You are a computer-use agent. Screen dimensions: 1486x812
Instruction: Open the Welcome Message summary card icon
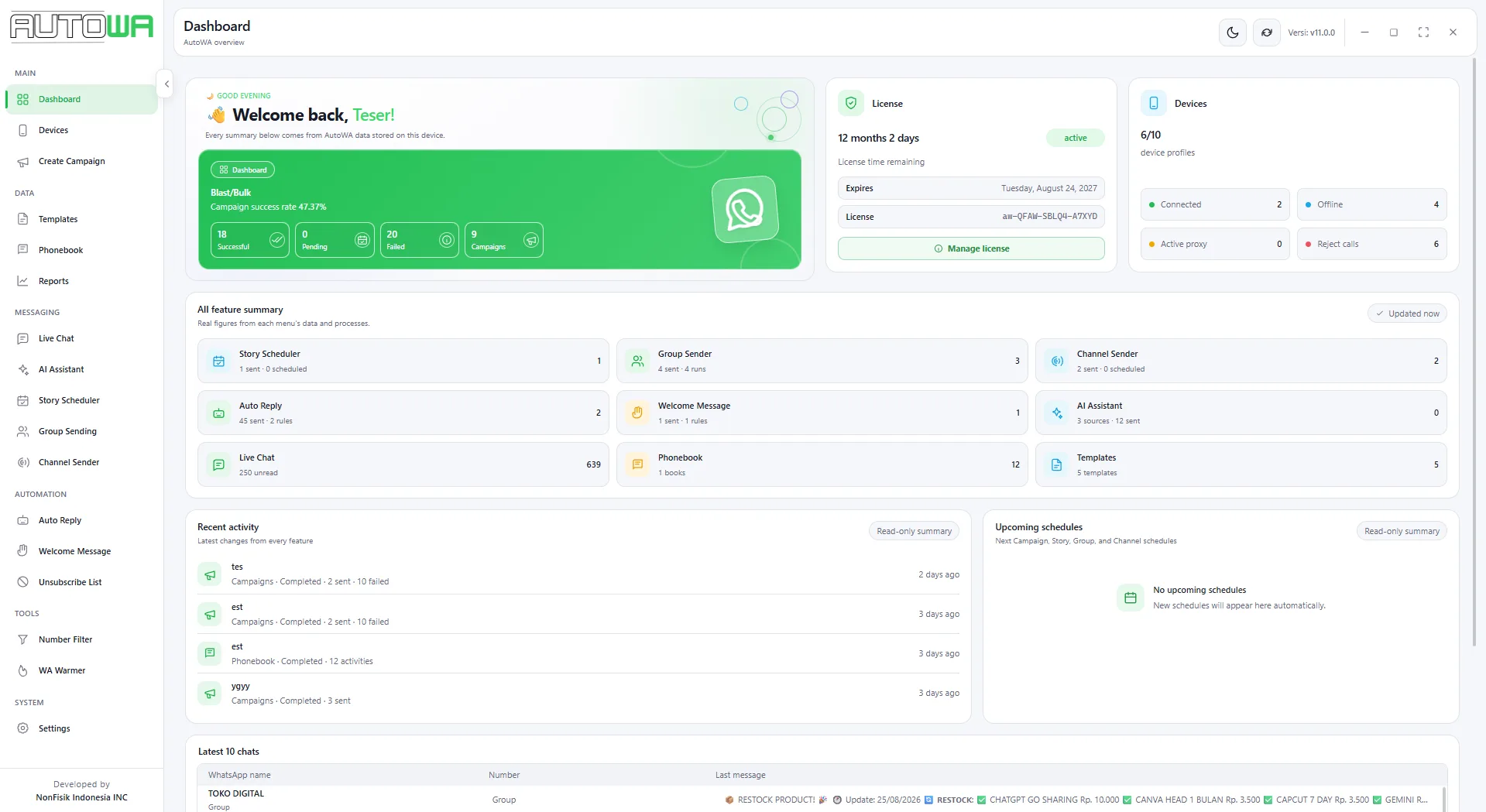(637, 413)
